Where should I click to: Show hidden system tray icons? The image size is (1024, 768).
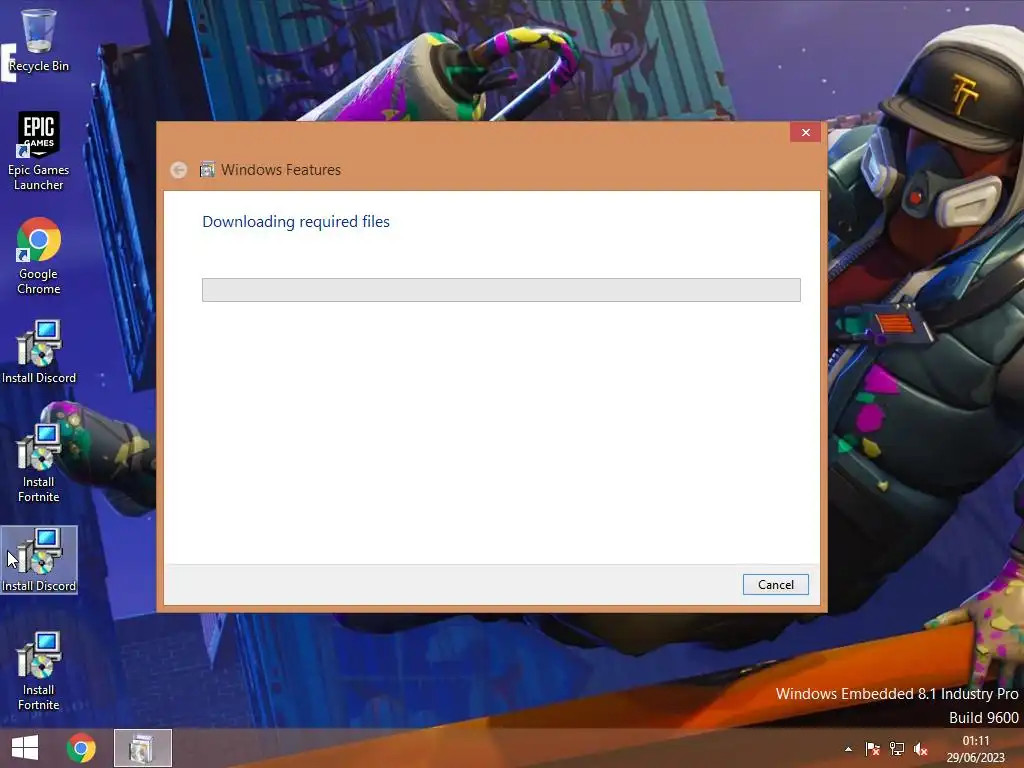coord(848,749)
